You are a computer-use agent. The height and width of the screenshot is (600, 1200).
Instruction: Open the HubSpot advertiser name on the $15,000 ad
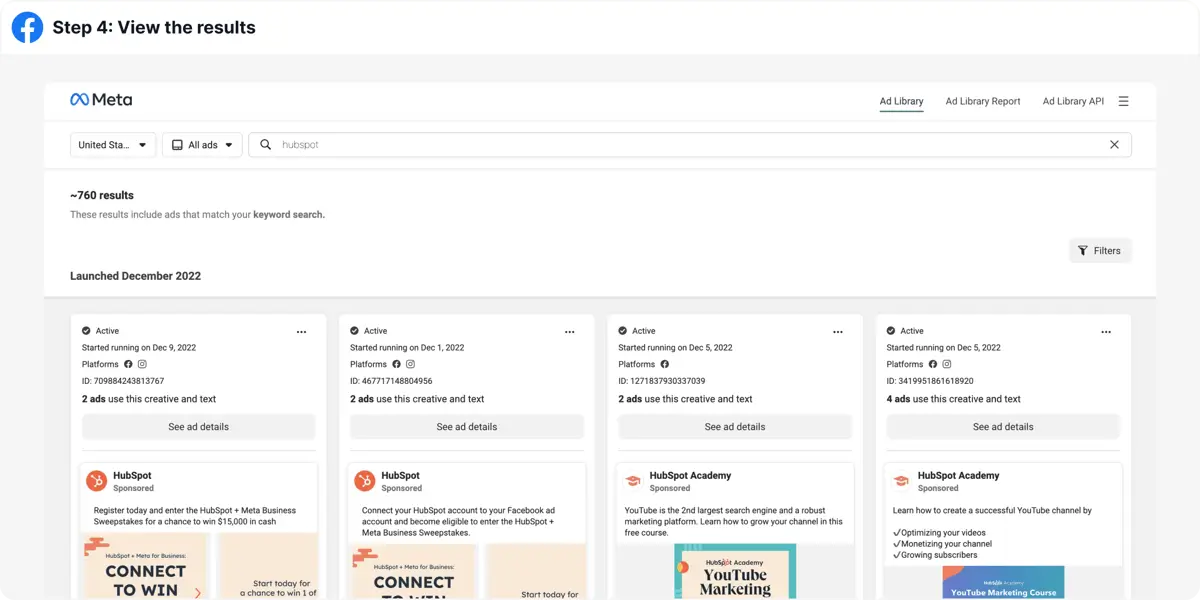(133, 476)
